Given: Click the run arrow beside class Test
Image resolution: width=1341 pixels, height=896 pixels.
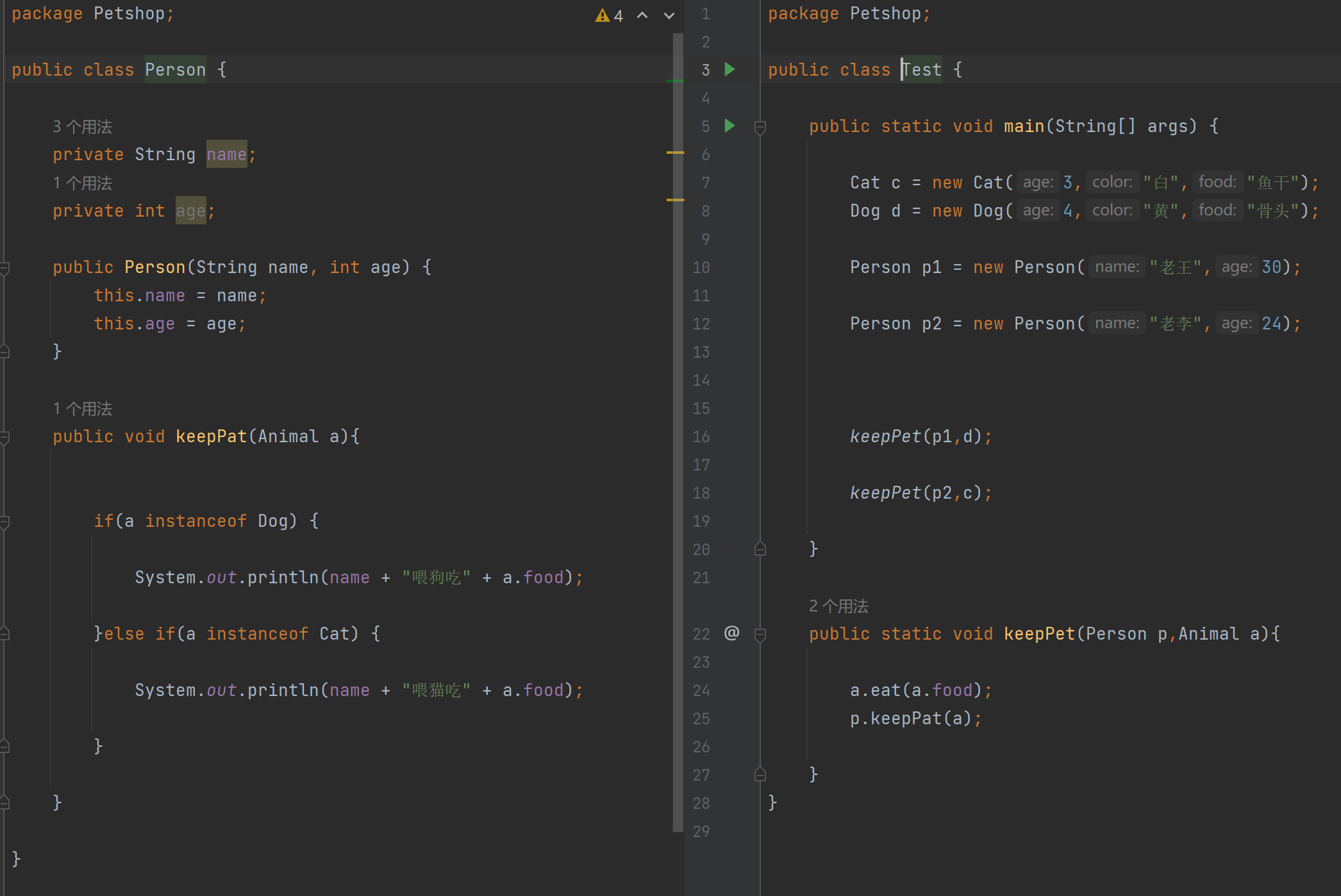Looking at the screenshot, I should click(729, 69).
